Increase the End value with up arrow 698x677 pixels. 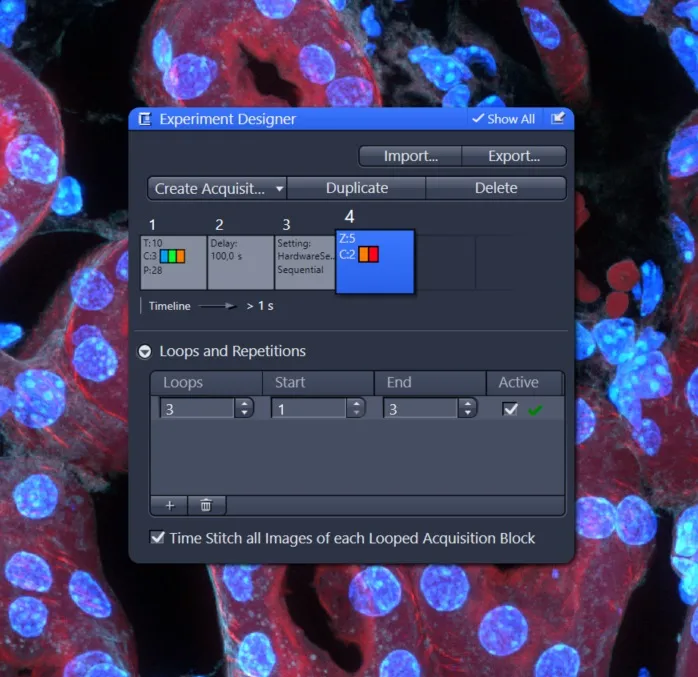click(x=467, y=404)
